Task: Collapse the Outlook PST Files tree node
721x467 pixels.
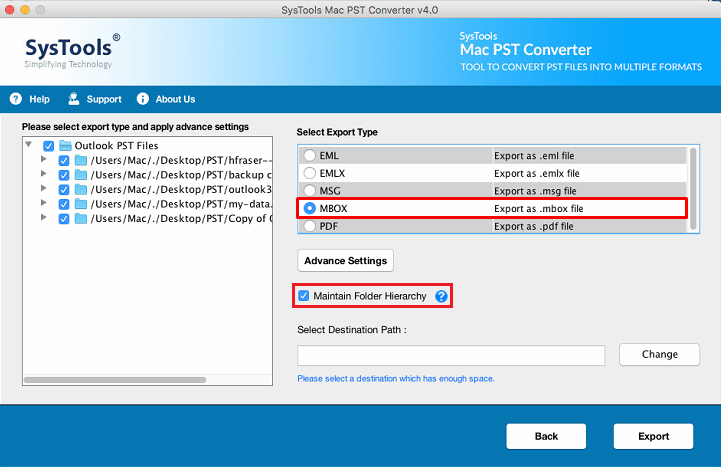Action: (x=29, y=145)
